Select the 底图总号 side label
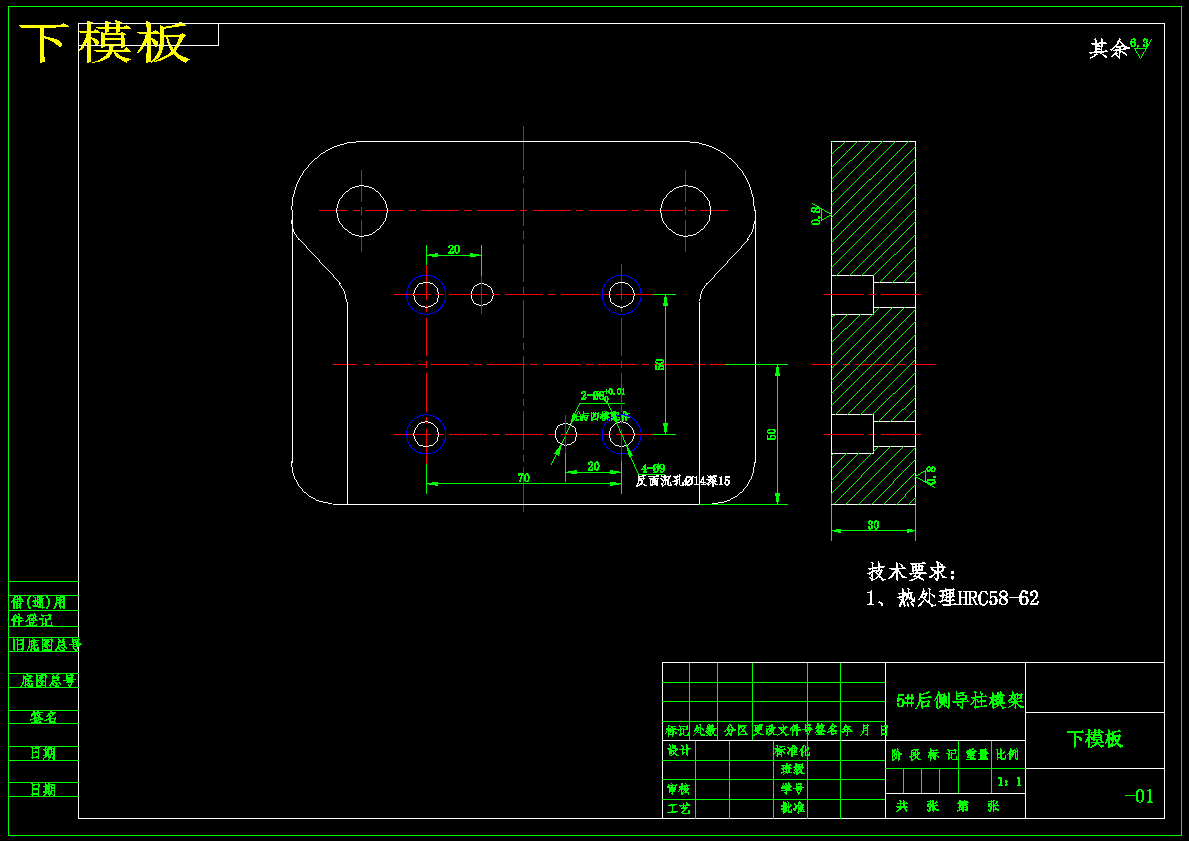Image resolution: width=1189 pixels, height=841 pixels. pos(48,681)
